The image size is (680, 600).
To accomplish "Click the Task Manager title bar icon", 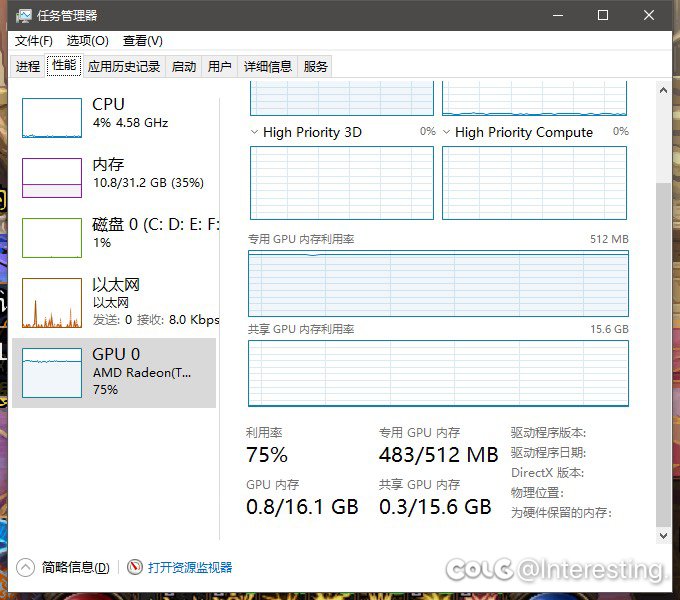I will tap(23, 16).
